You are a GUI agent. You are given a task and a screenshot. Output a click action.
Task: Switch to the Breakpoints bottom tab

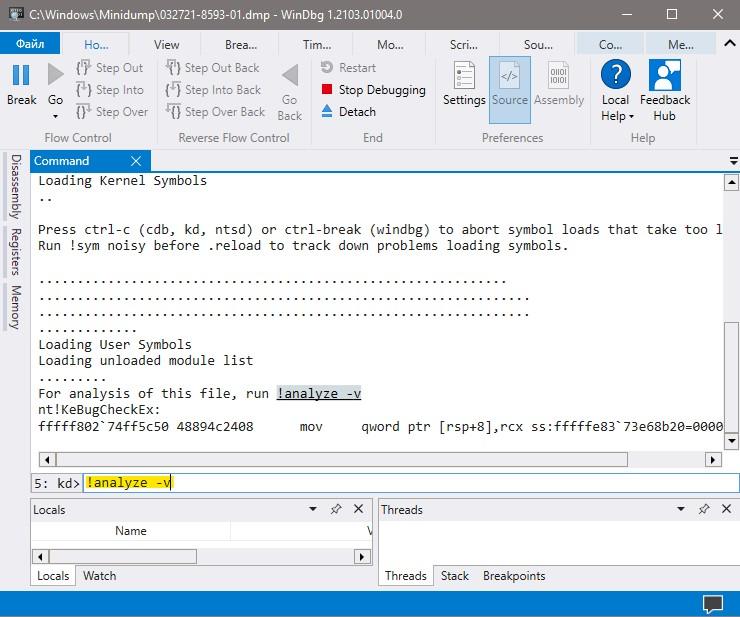pyautogui.click(x=514, y=575)
